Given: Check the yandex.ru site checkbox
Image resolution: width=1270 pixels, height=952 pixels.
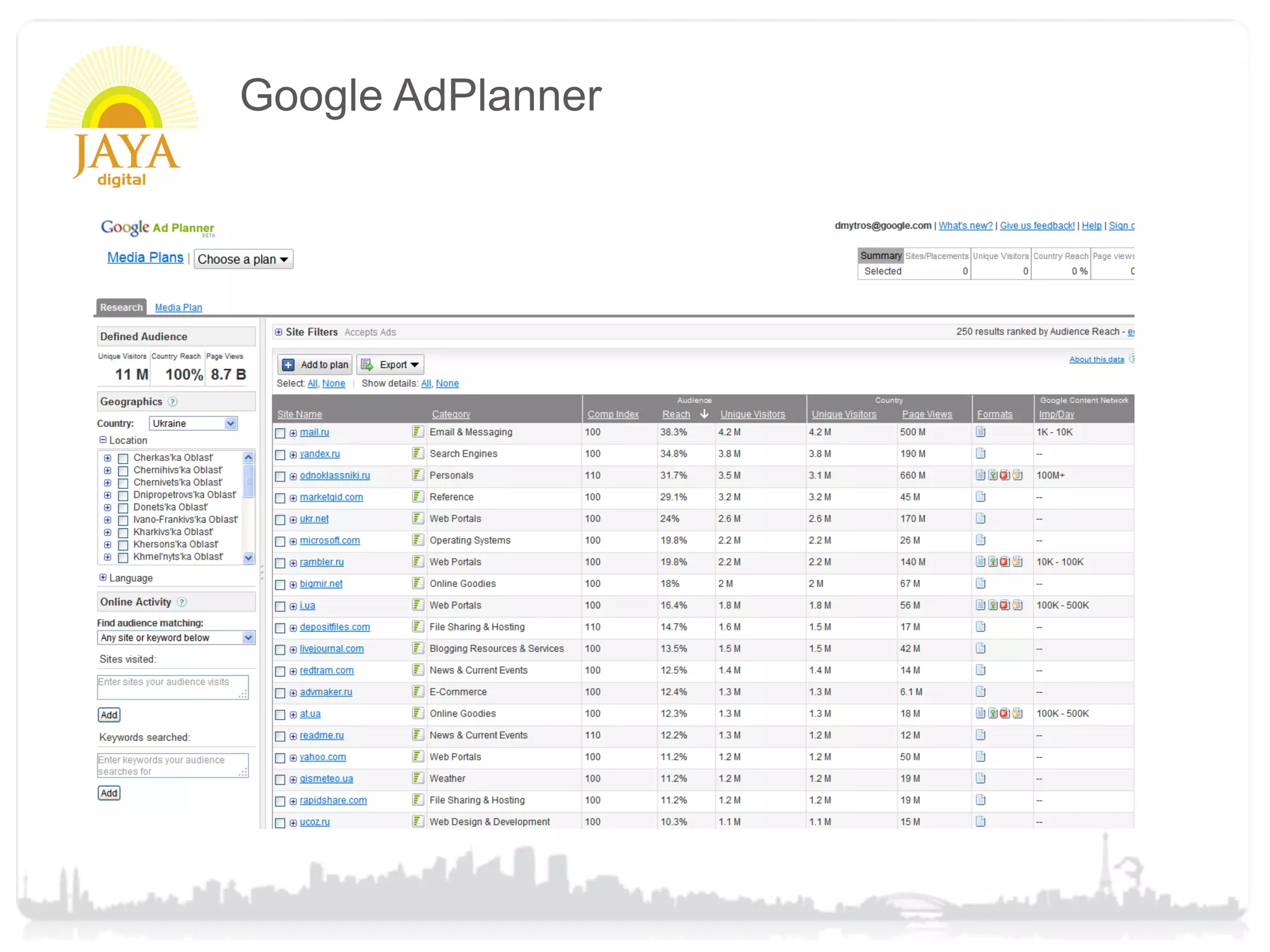Looking at the screenshot, I should point(280,455).
